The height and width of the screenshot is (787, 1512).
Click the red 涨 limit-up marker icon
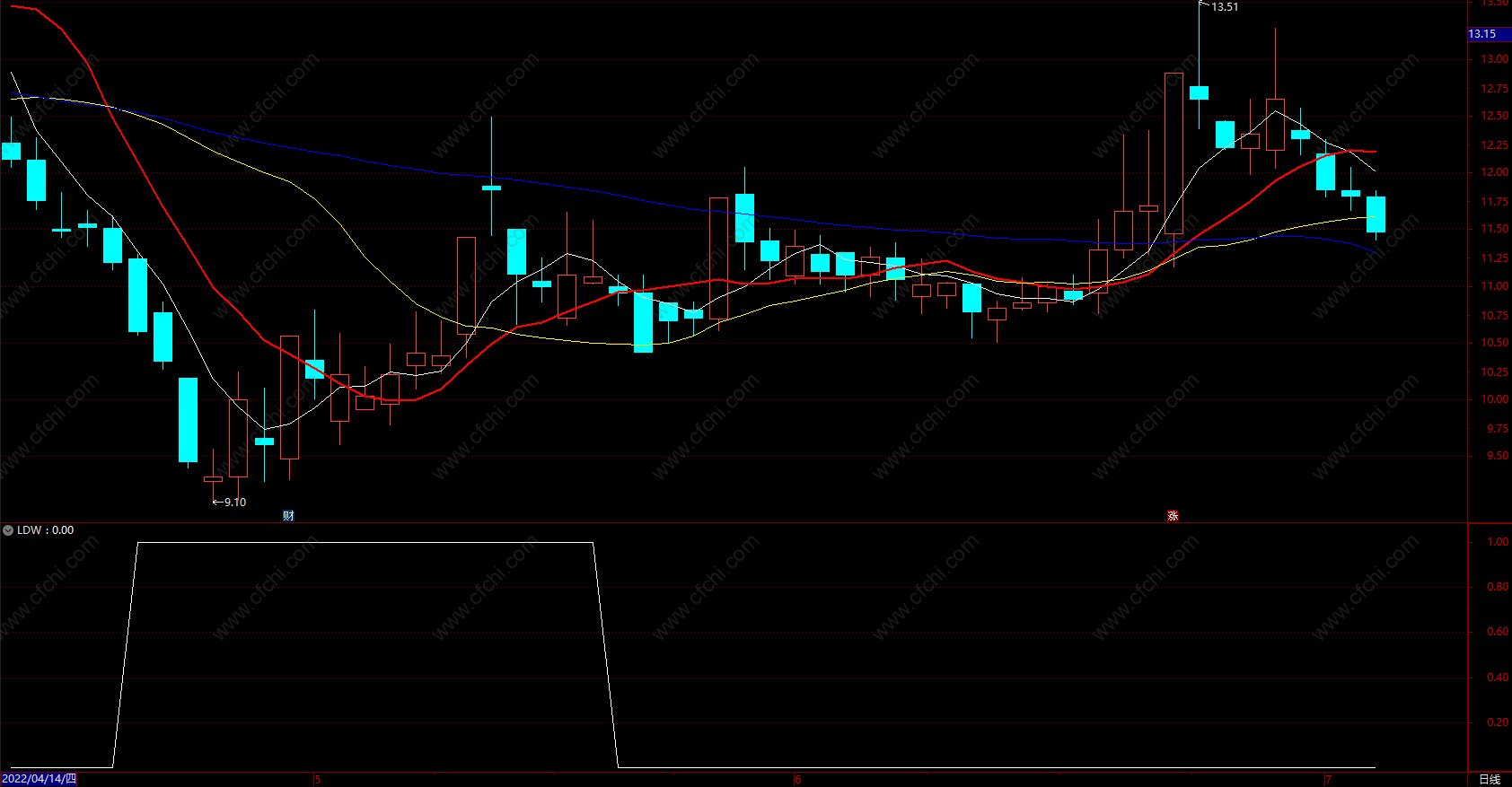(1173, 516)
